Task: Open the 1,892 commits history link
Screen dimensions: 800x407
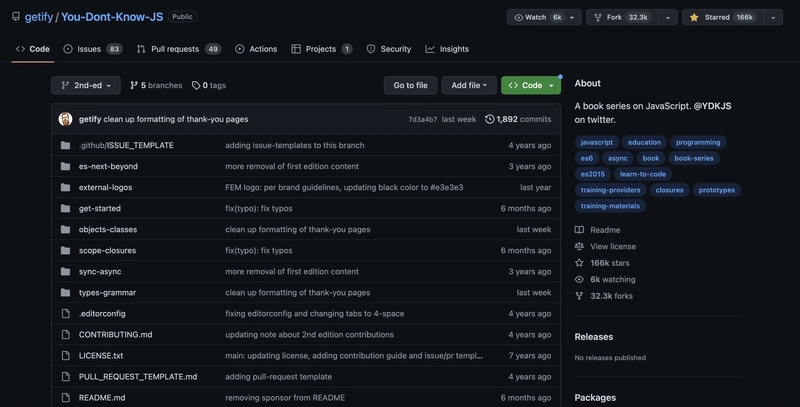Action: coord(518,119)
